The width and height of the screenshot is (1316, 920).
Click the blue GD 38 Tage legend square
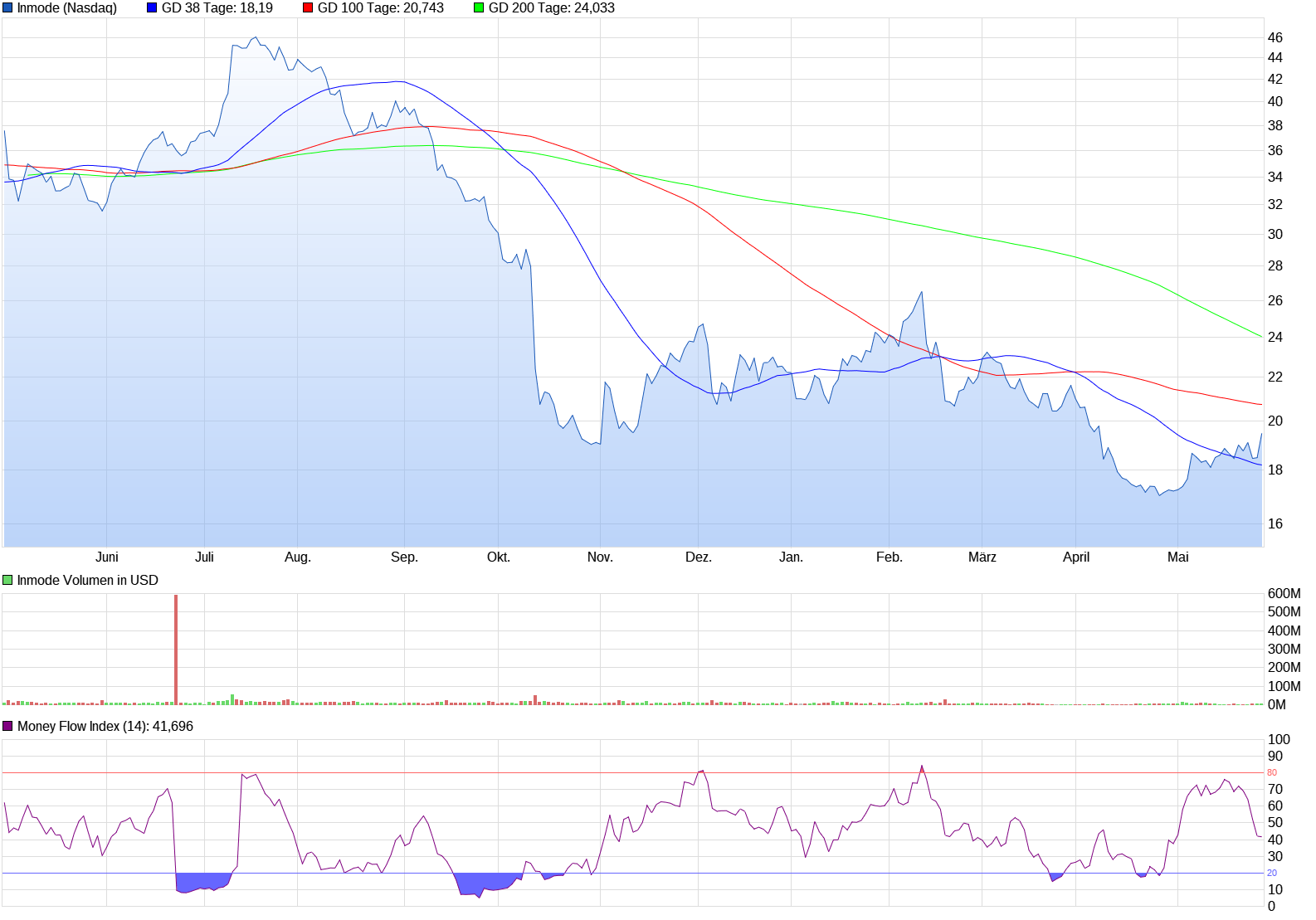[x=152, y=8]
